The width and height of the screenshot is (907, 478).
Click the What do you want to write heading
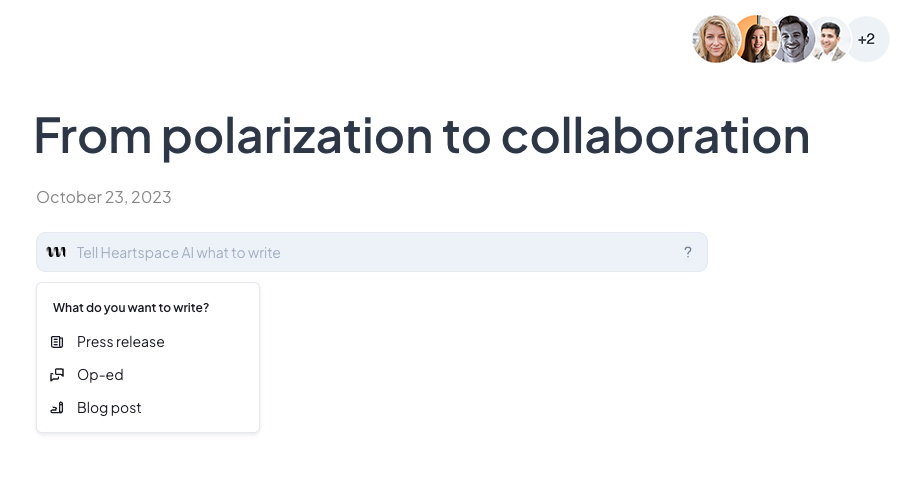coord(131,308)
